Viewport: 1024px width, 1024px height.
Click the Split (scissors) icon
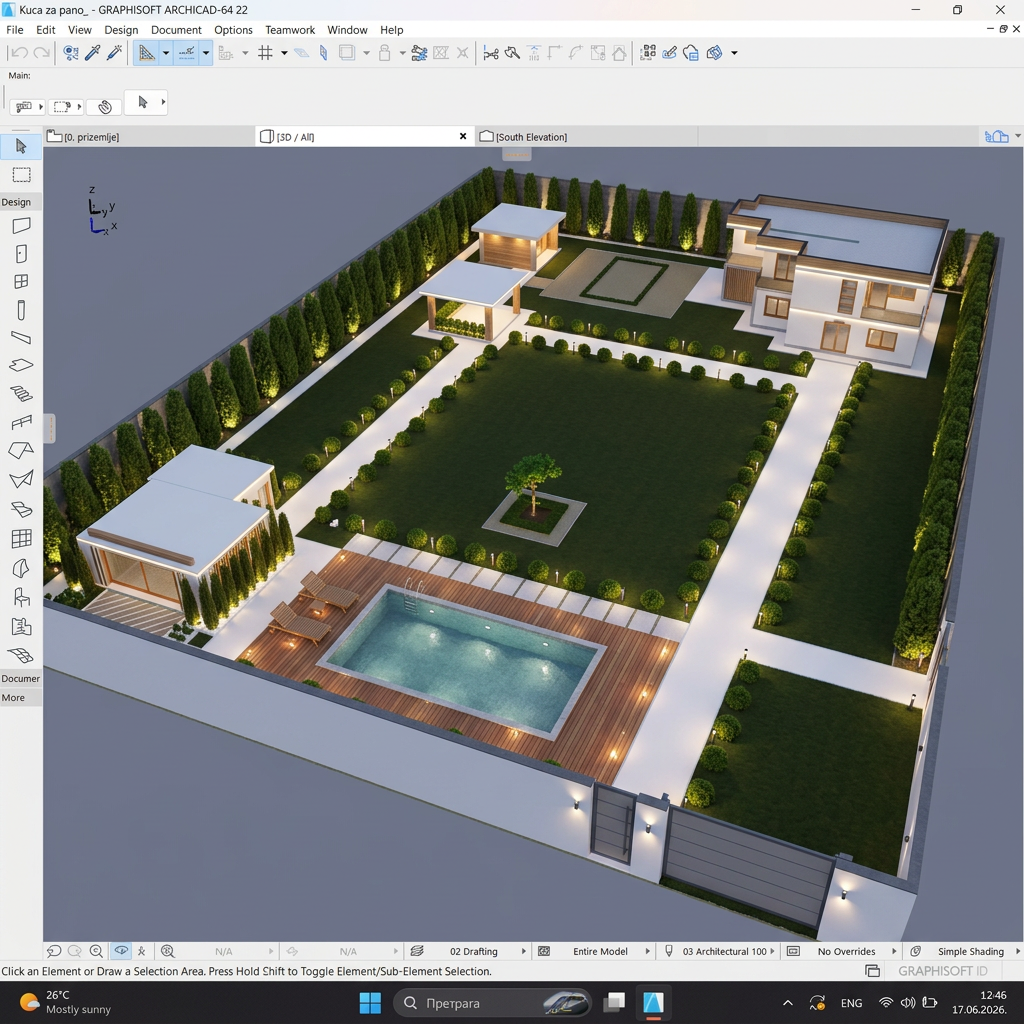(x=490, y=53)
